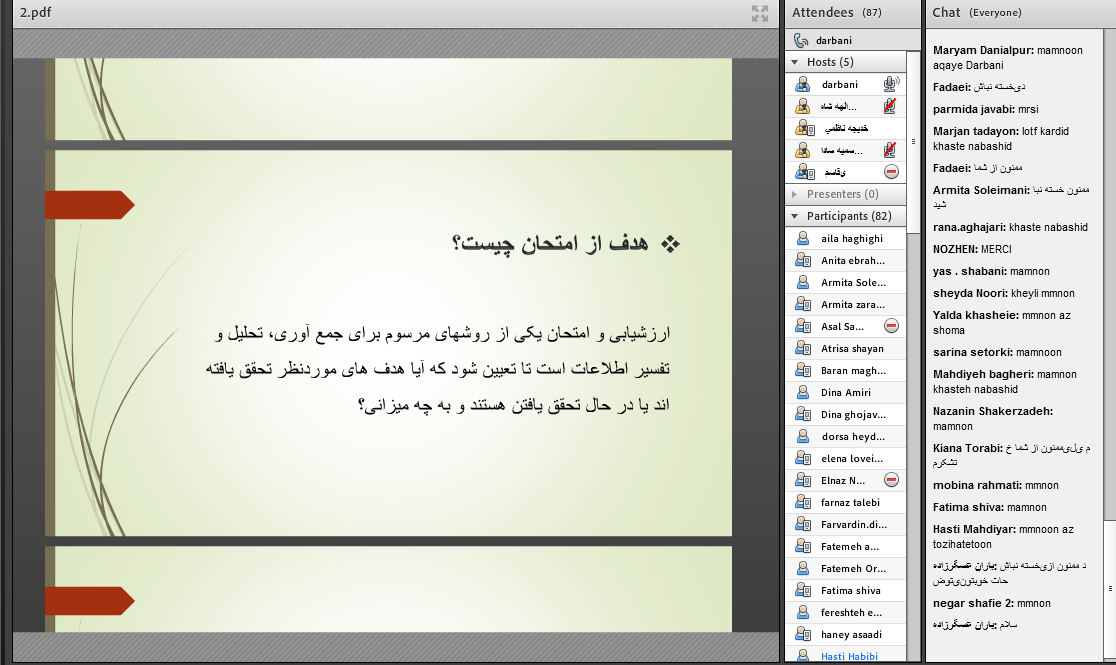Select attendee Hasti Habibi in the list
Image resolution: width=1116 pixels, height=665 pixels.
point(852,656)
